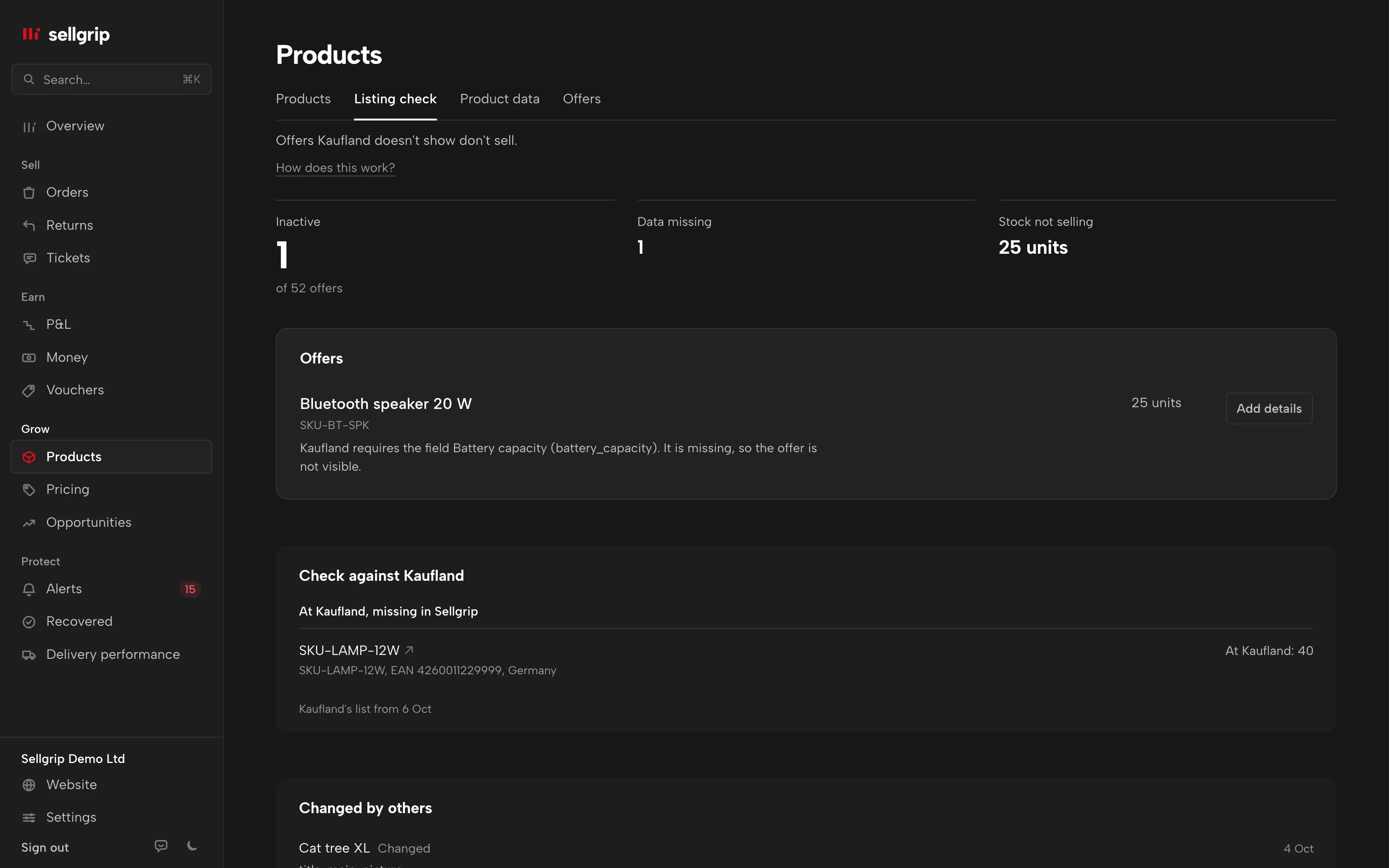This screenshot has width=1389, height=868.
Task: Click the Website globe icon
Action: point(29,785)
